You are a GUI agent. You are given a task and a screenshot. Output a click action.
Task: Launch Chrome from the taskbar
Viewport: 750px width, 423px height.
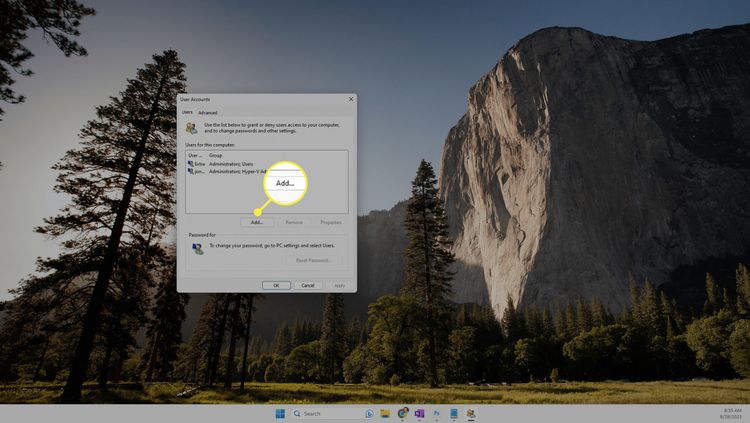(402, 413)
